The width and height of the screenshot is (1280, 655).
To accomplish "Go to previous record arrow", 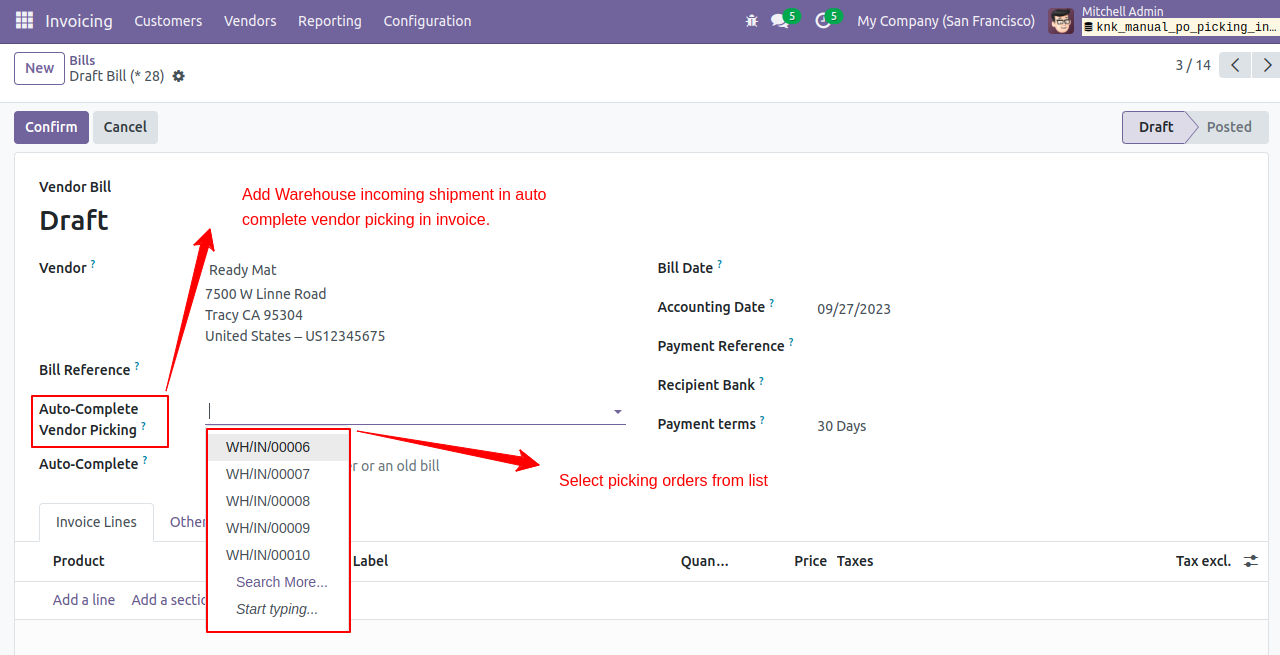I will 1237,66.
